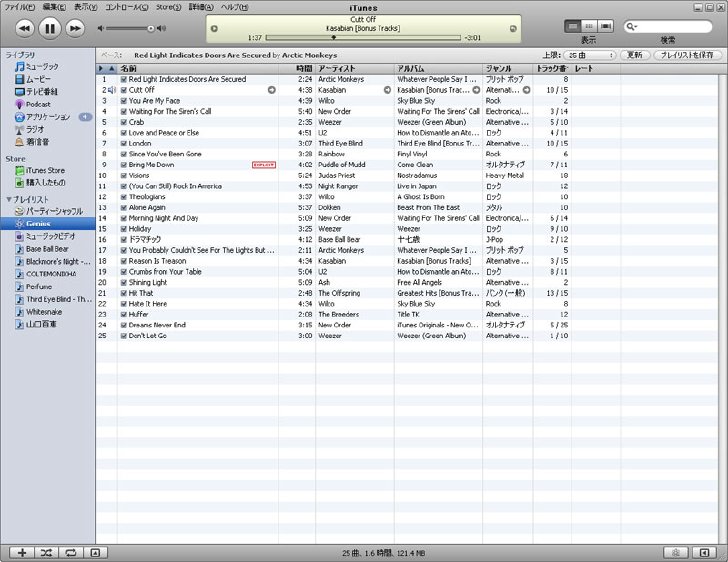This screenshot has height=562, width=728.
Task: Switch to list view mode
Action: pyautogui.click(x=573, y=26)
